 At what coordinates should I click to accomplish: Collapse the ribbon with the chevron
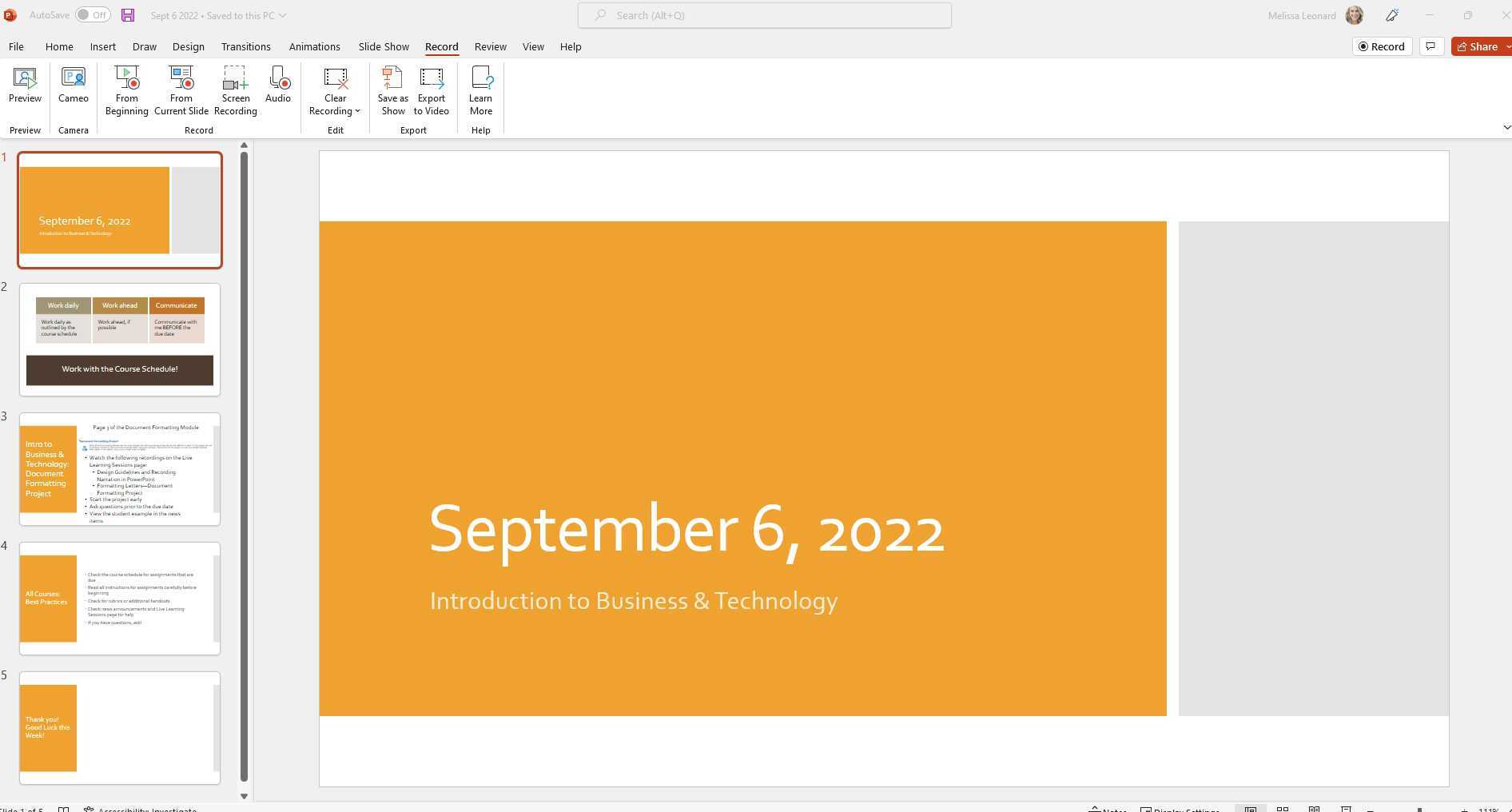pyautogui.click(x=1507, y=127)
